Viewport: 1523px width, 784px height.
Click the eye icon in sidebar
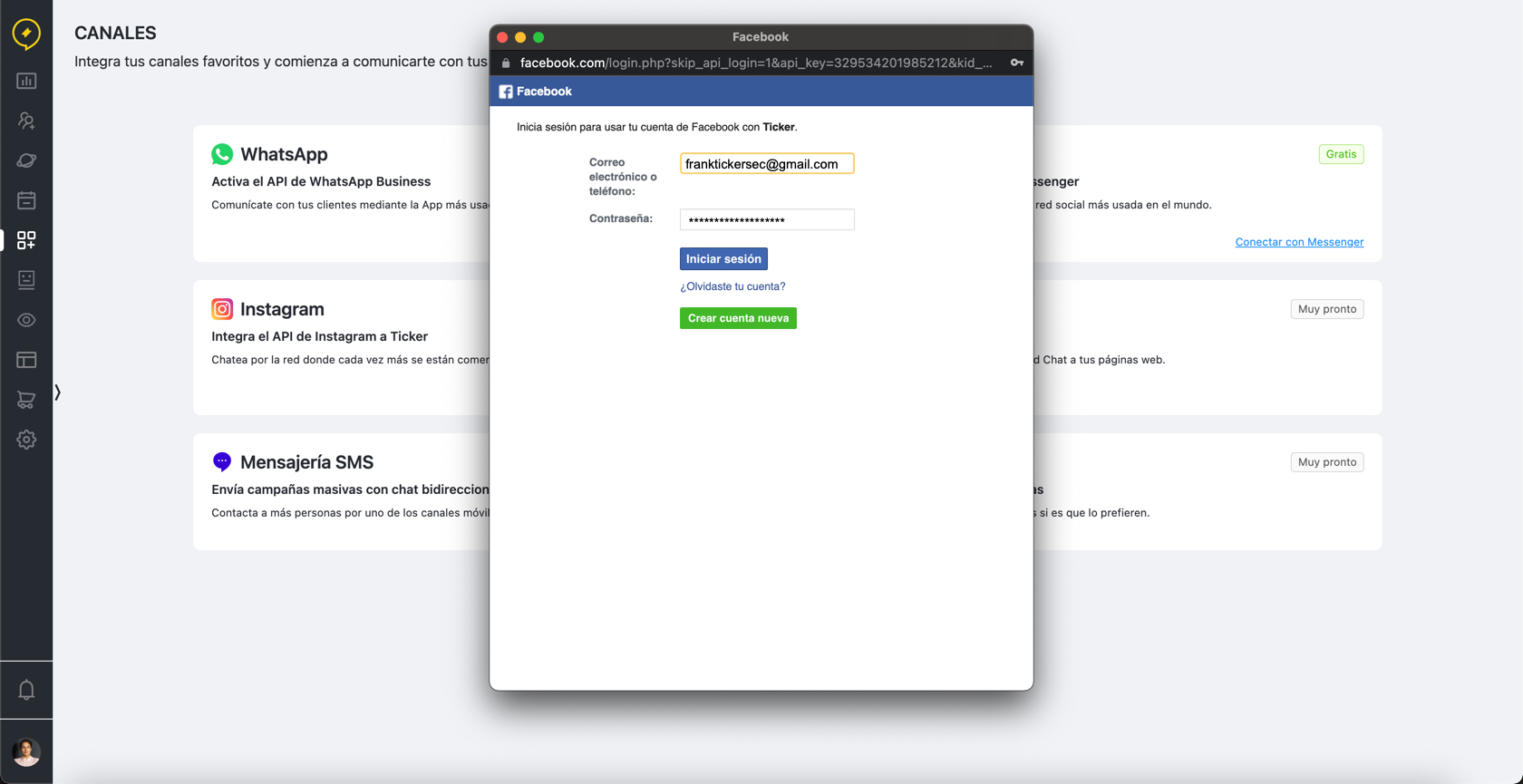click(26, 320)
